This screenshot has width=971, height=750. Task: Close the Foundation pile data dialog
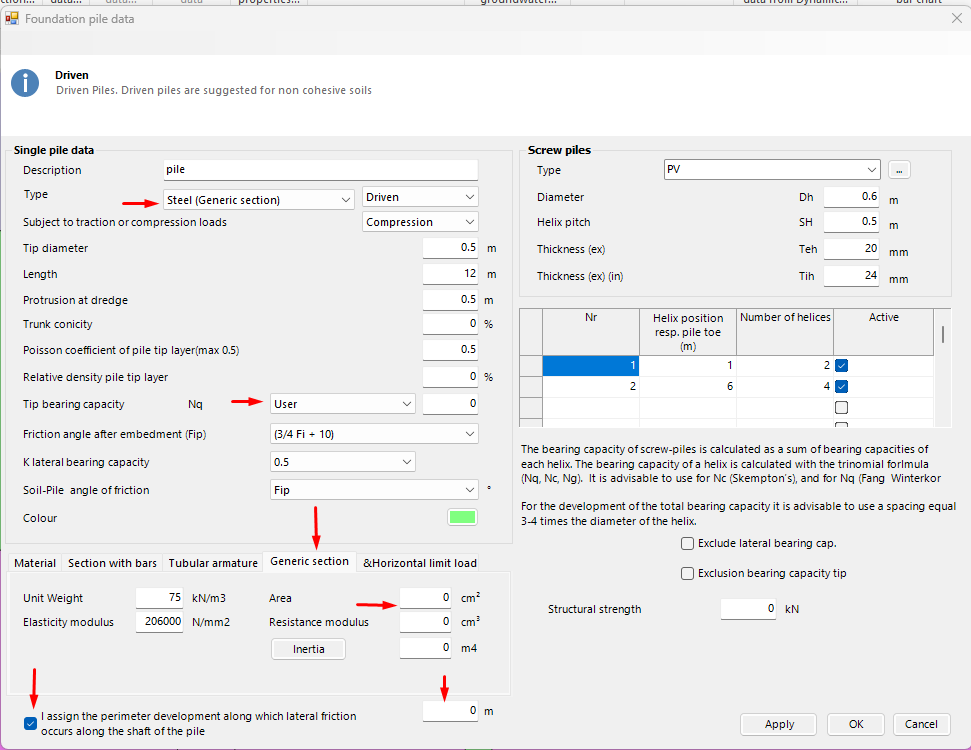(957, 19)
